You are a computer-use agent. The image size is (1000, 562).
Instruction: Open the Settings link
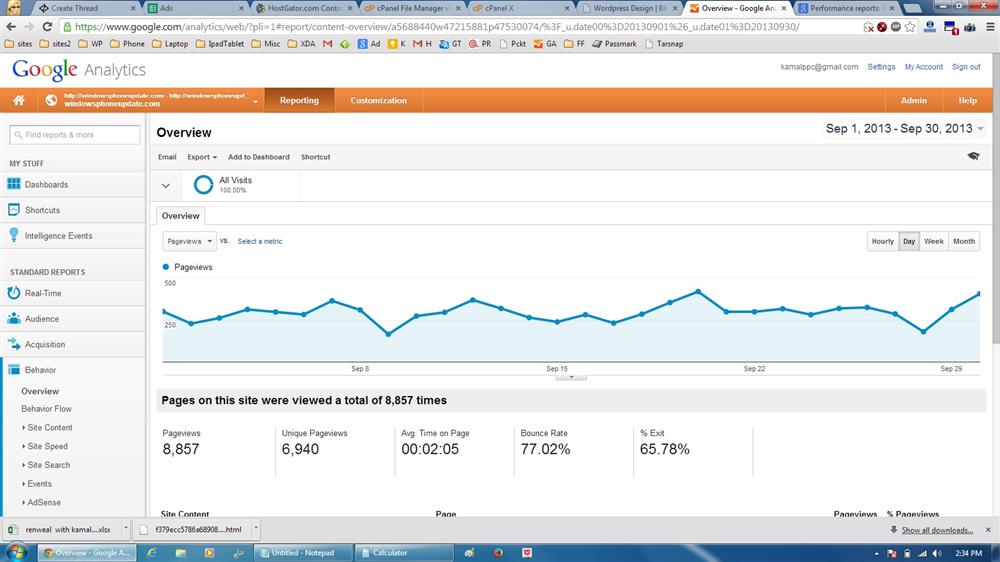click(881, 67)
